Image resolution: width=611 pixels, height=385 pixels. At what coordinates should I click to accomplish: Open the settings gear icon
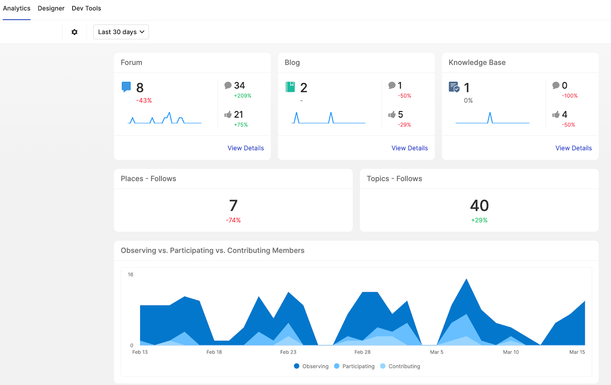click(x=74, y=32)
